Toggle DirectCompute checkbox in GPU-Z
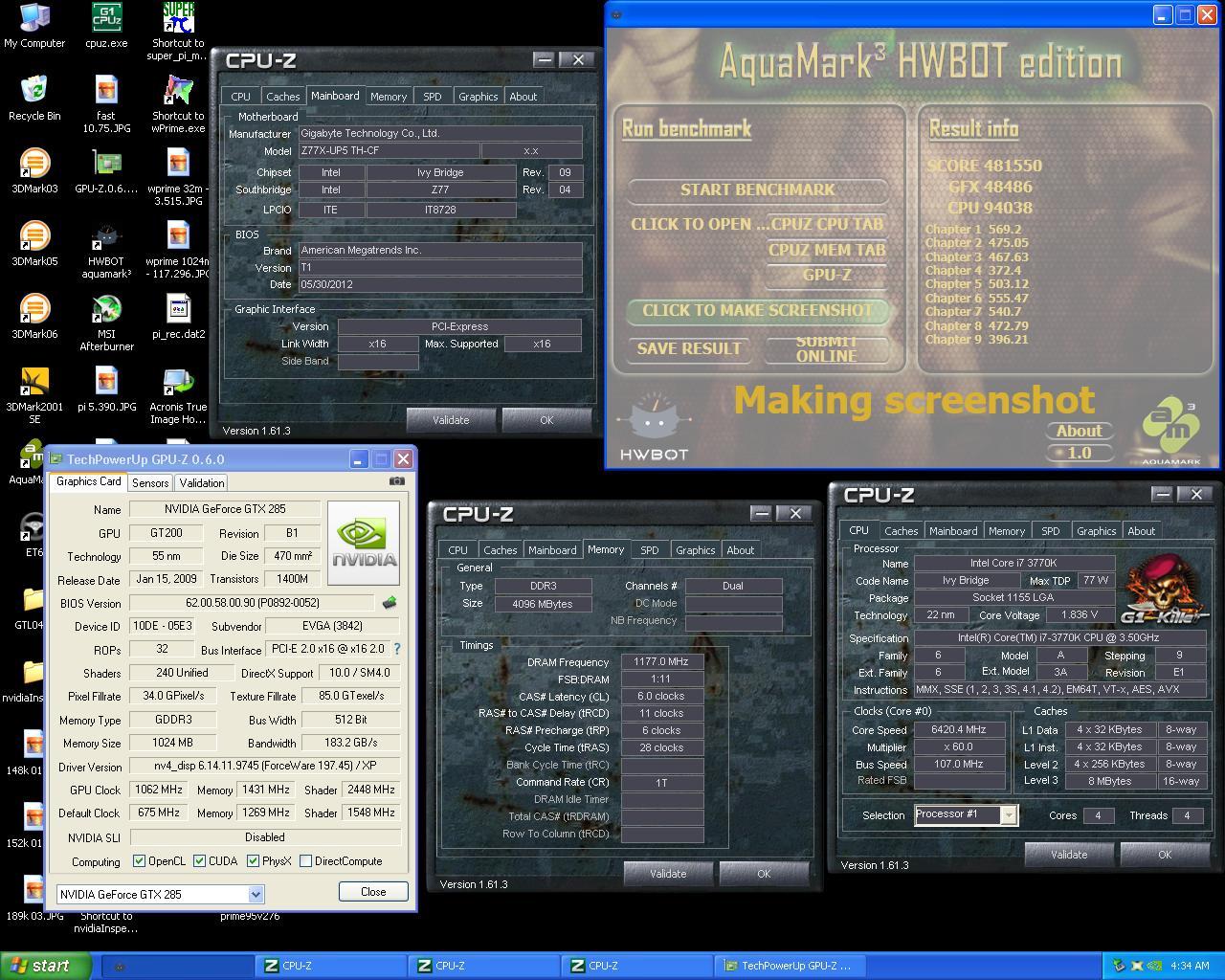1225x980 pixels. tap(305, 861)
